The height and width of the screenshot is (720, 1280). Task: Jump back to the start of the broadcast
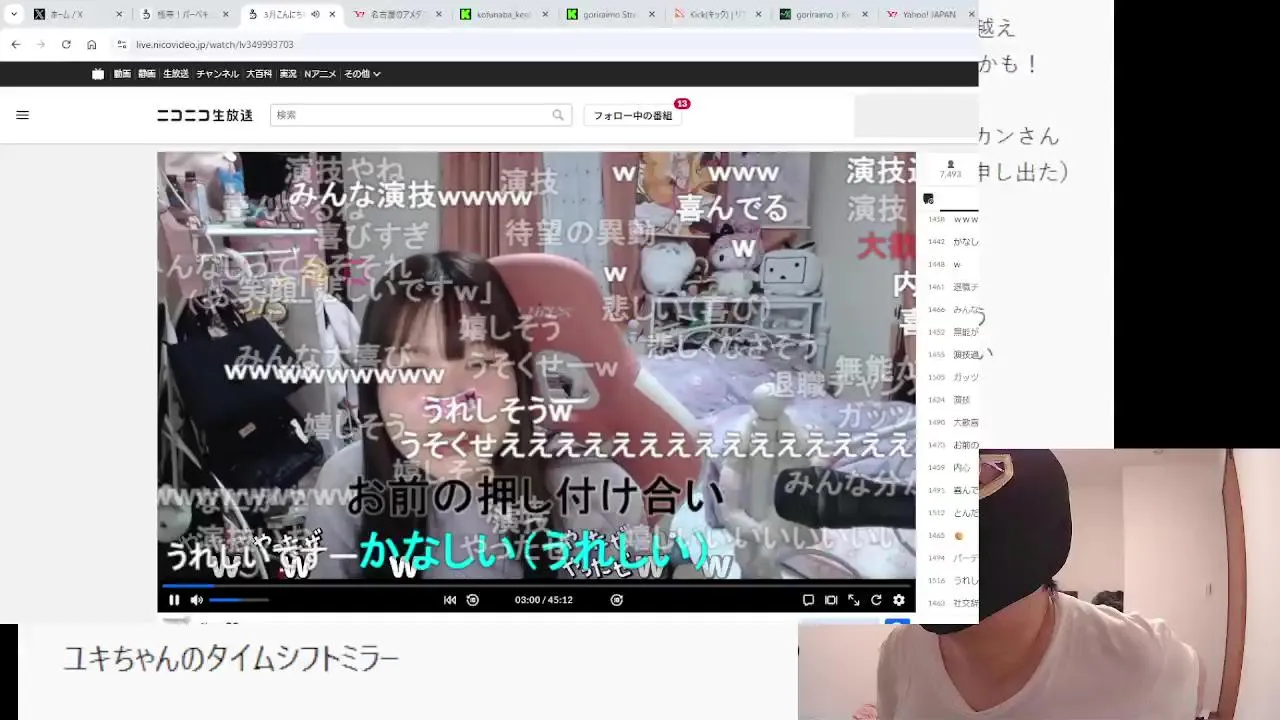coord(450,600)
